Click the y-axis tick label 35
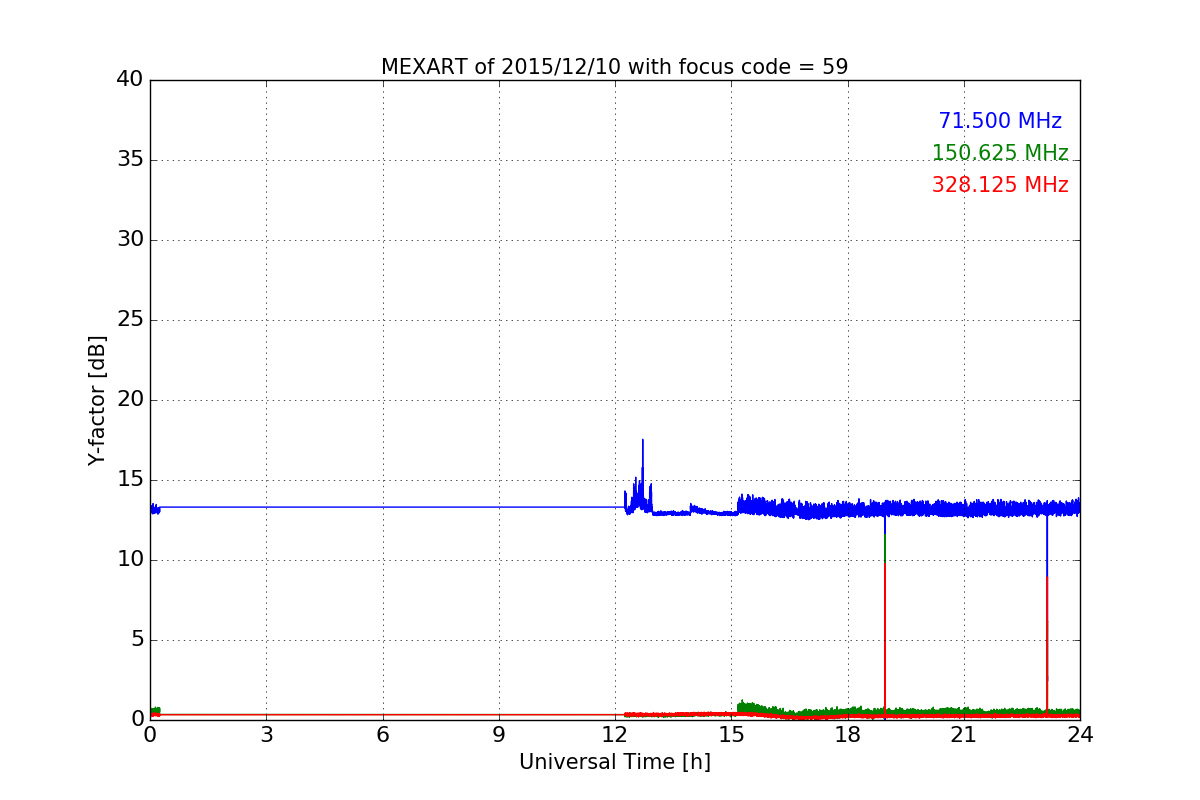 click(x=130, y=160)
